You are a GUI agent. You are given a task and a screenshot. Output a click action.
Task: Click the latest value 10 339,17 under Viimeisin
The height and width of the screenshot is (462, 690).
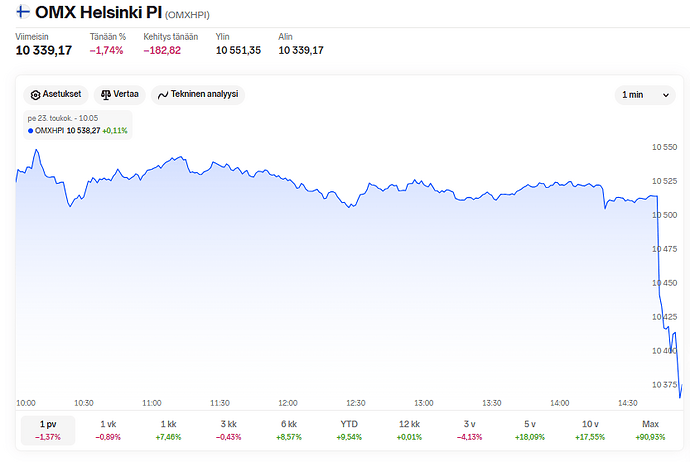coord(44,51)
